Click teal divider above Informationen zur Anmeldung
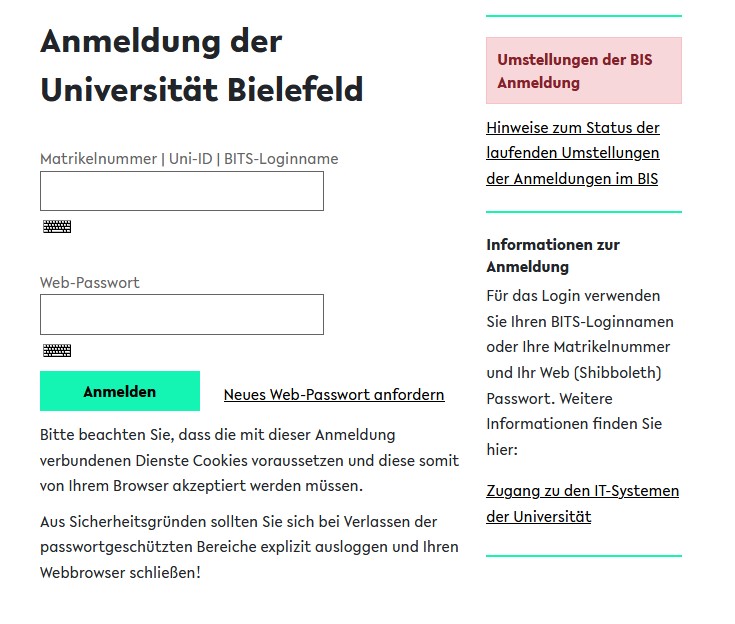This screenshot has width=735, height=624. coord(583,212)
